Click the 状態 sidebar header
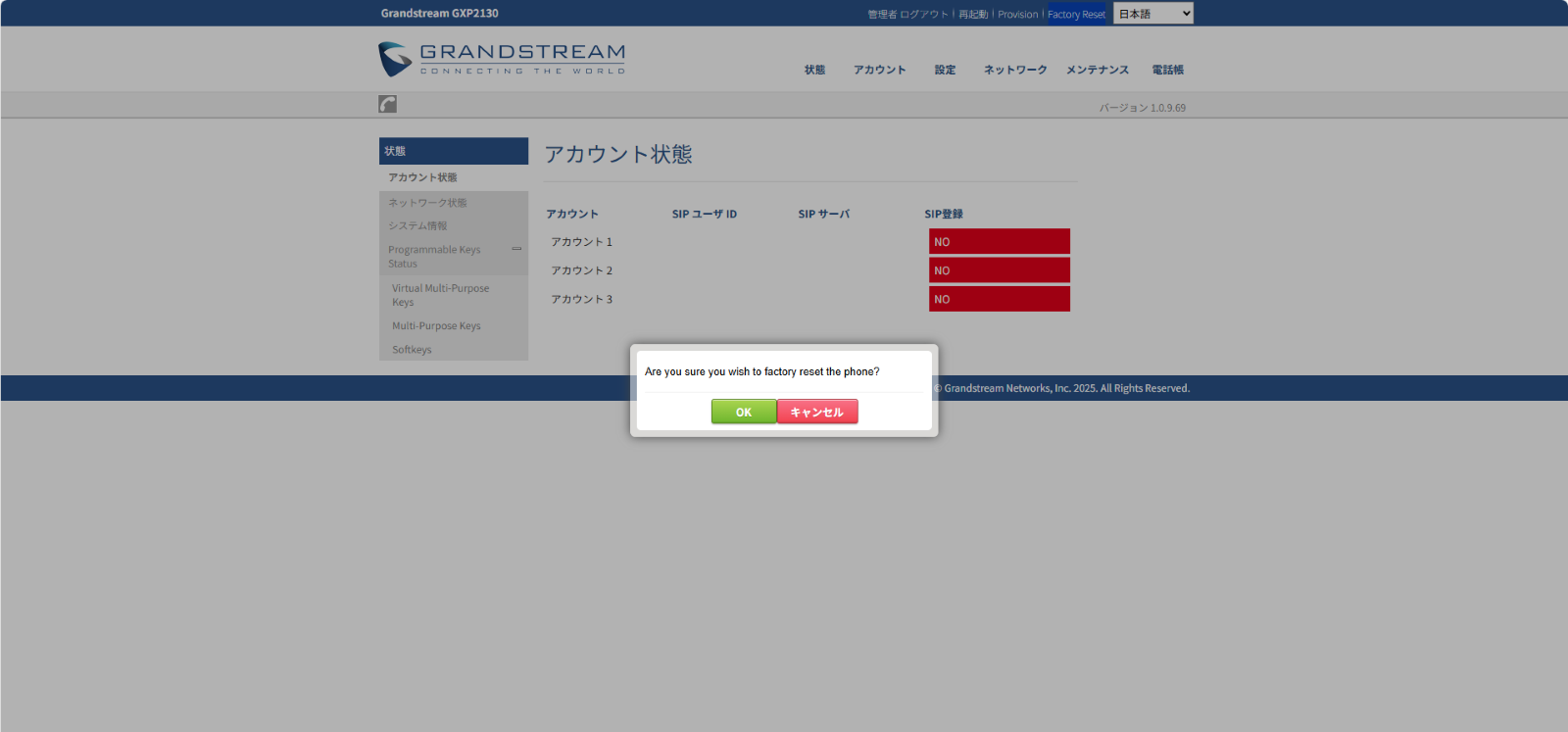Viewport: 1568px width, 732px height. point(454,151)
